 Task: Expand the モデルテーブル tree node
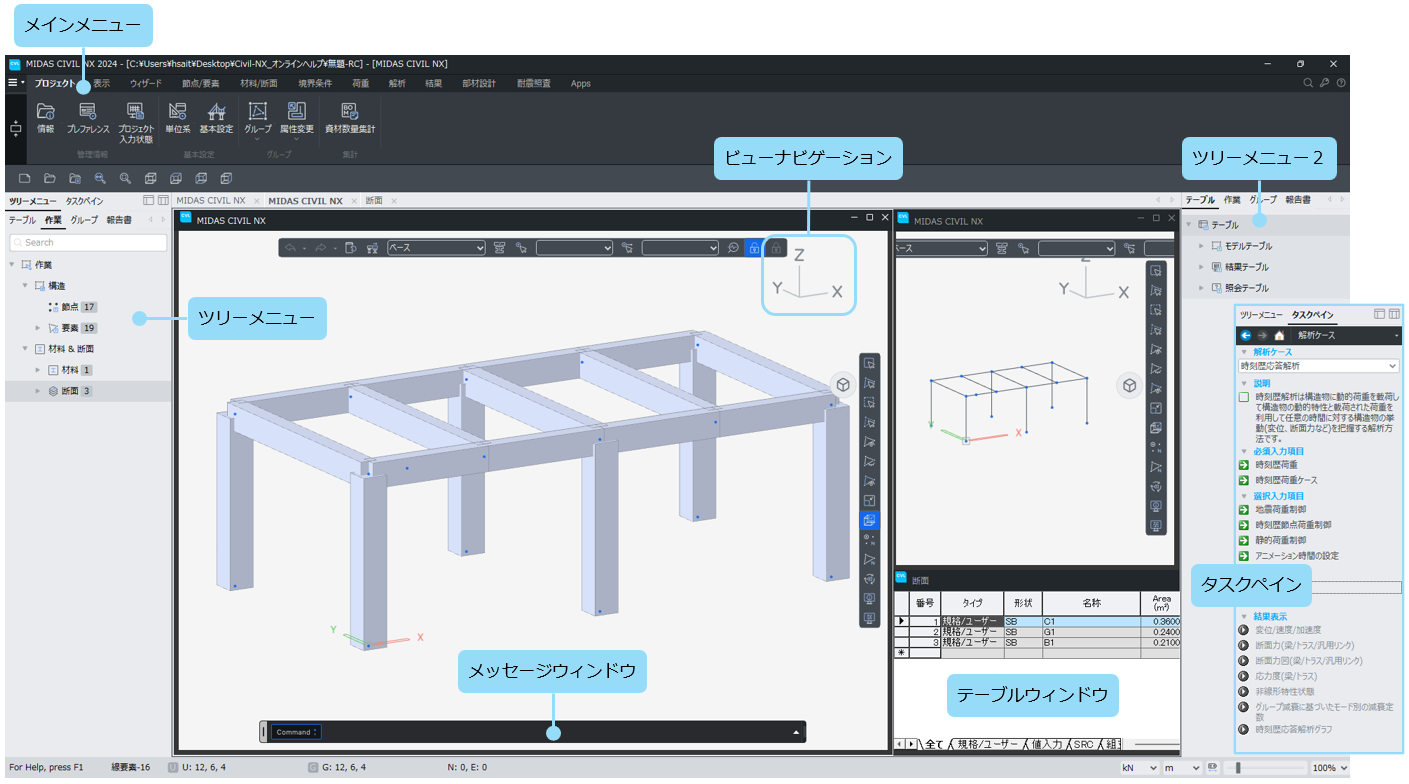click(1202, 246)
